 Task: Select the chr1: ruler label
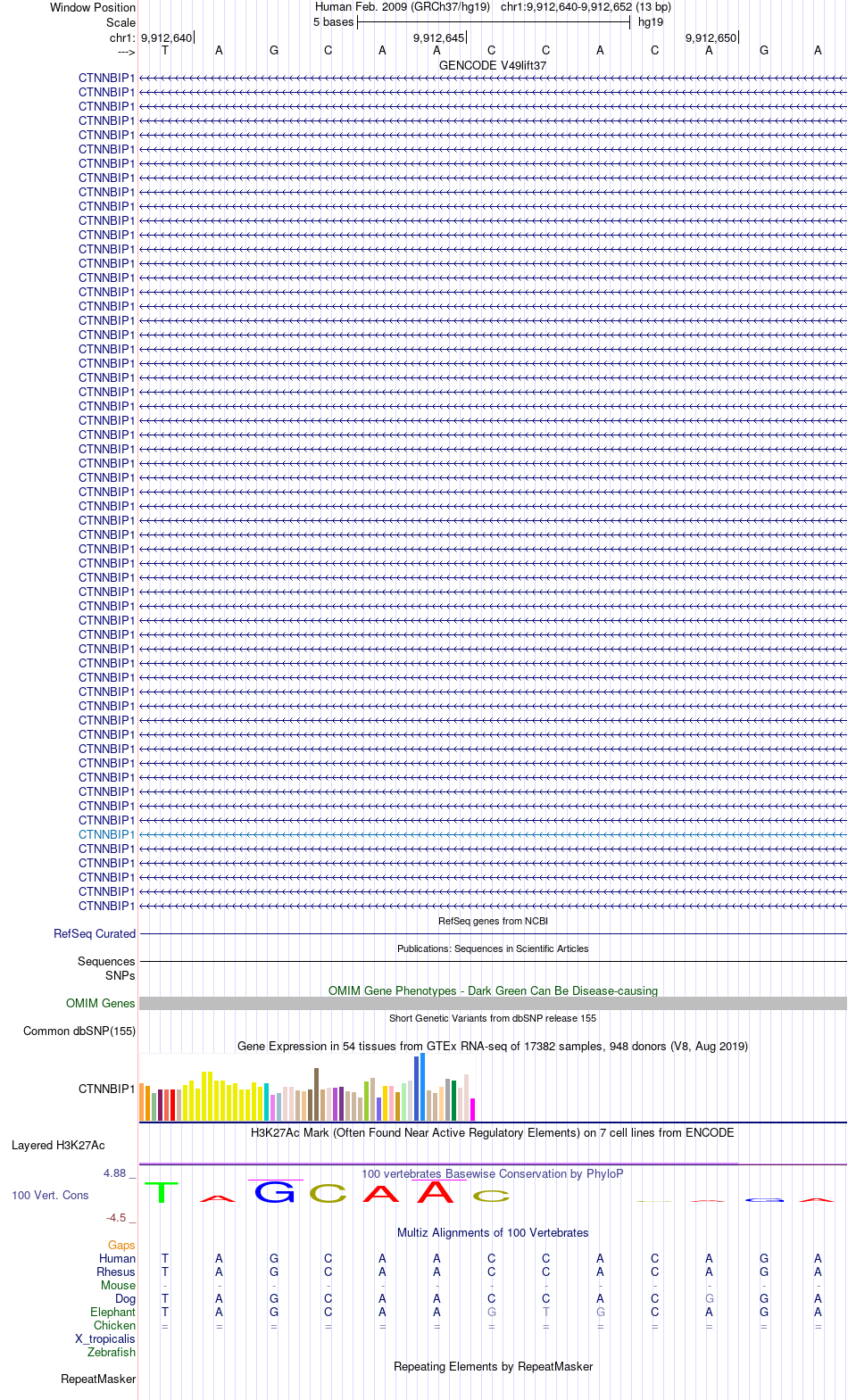(122, 37)
